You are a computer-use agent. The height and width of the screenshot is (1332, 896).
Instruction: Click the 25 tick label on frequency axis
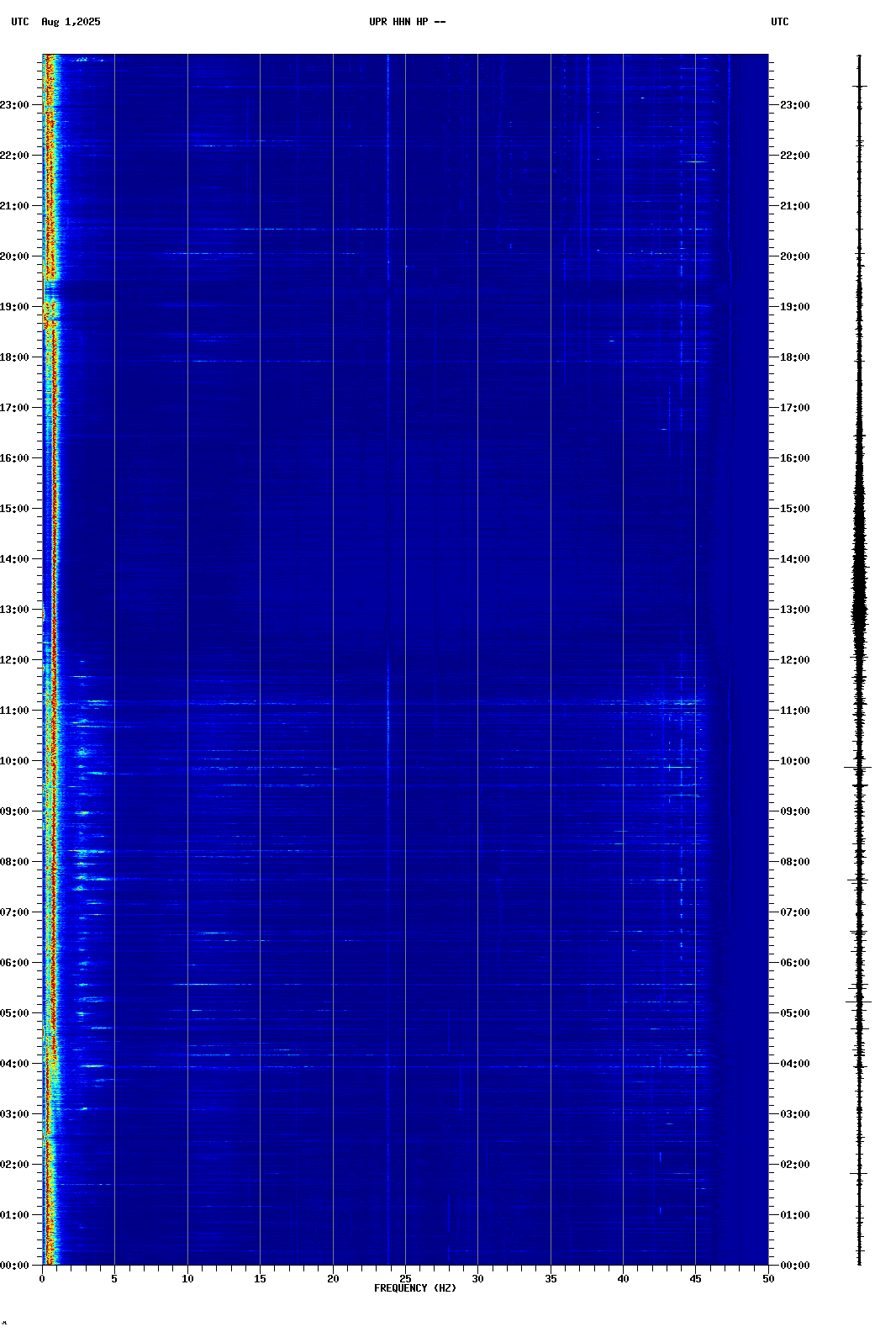pyautogui.click(x=405, y=1279)
